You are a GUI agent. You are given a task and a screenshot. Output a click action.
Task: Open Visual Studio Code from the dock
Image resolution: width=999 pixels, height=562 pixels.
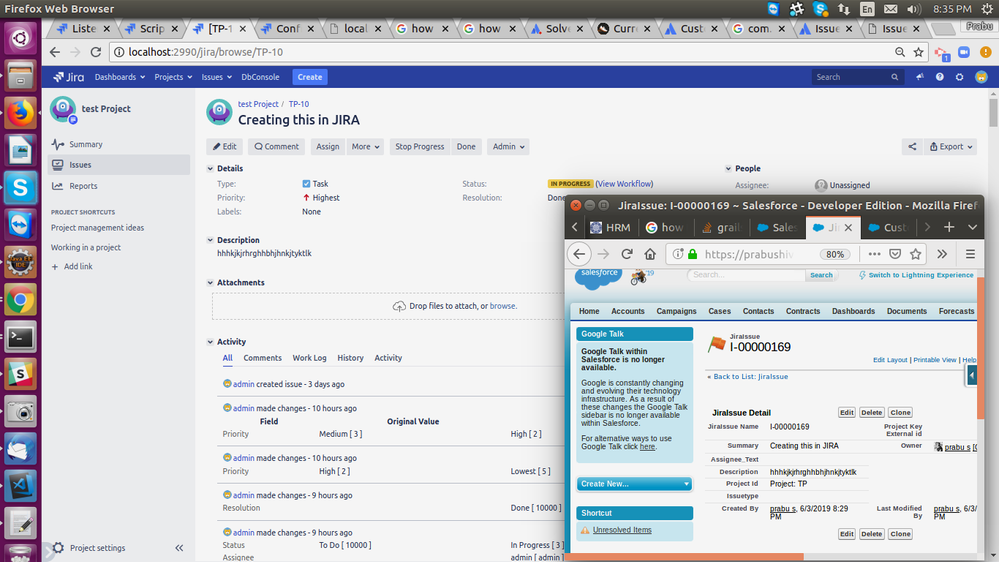click(x=20, y=486)
